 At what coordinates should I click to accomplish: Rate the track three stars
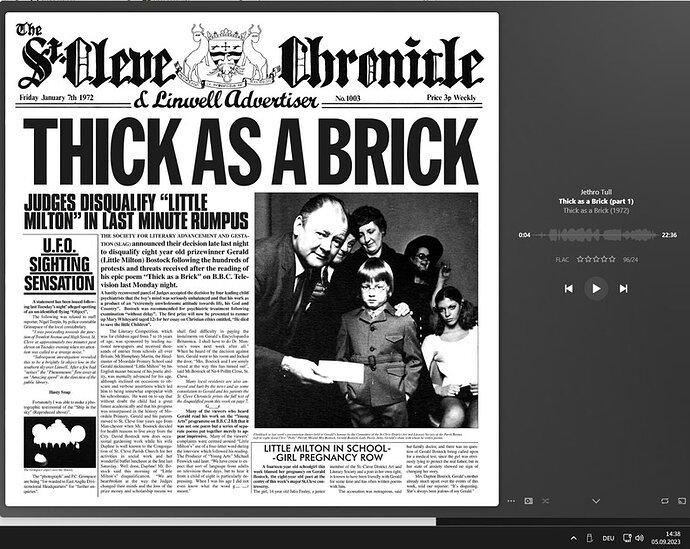pos(596,259)
